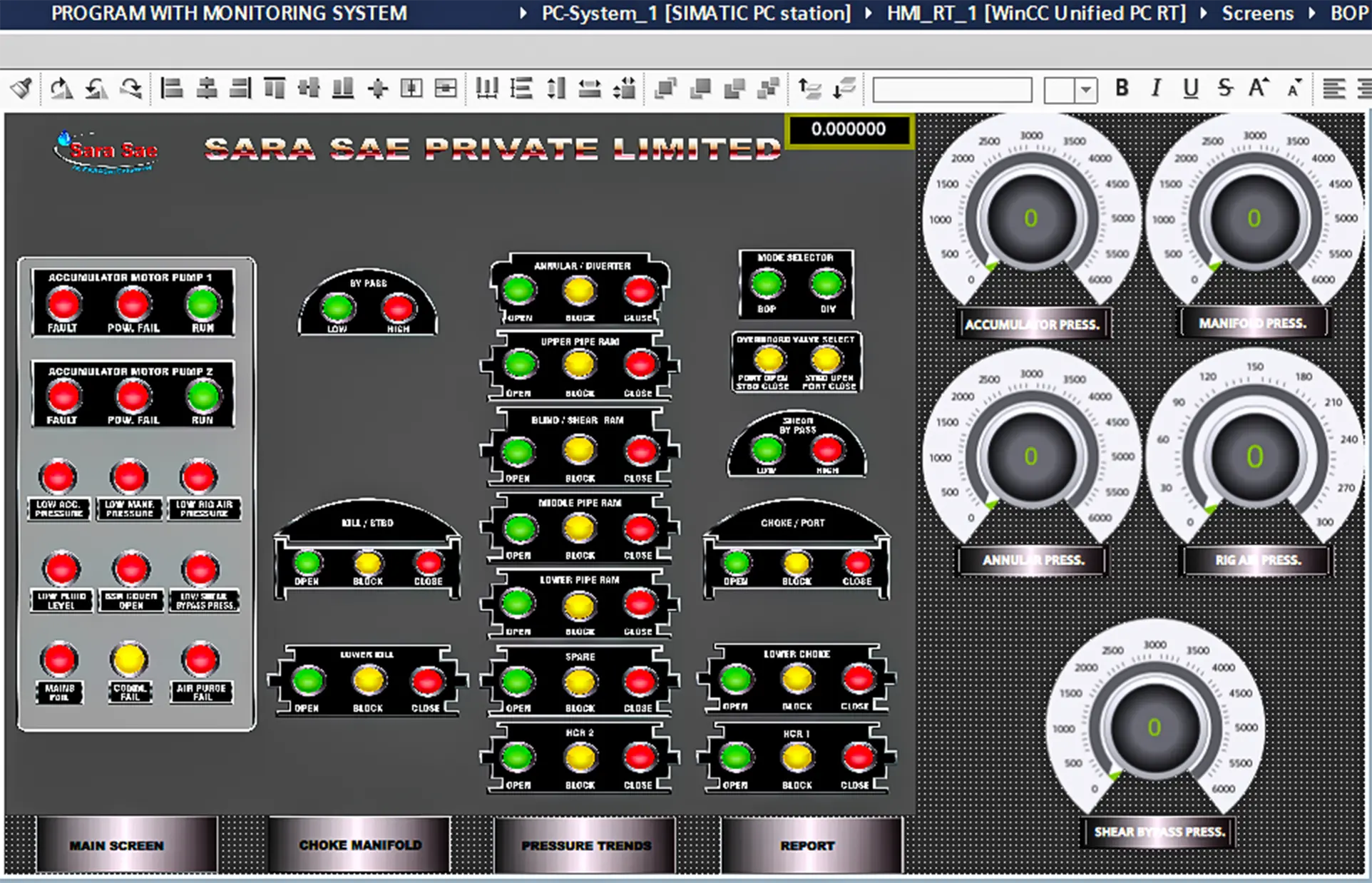
Task: Click the format painter brush icon
Action: click(x=21, y=88)
